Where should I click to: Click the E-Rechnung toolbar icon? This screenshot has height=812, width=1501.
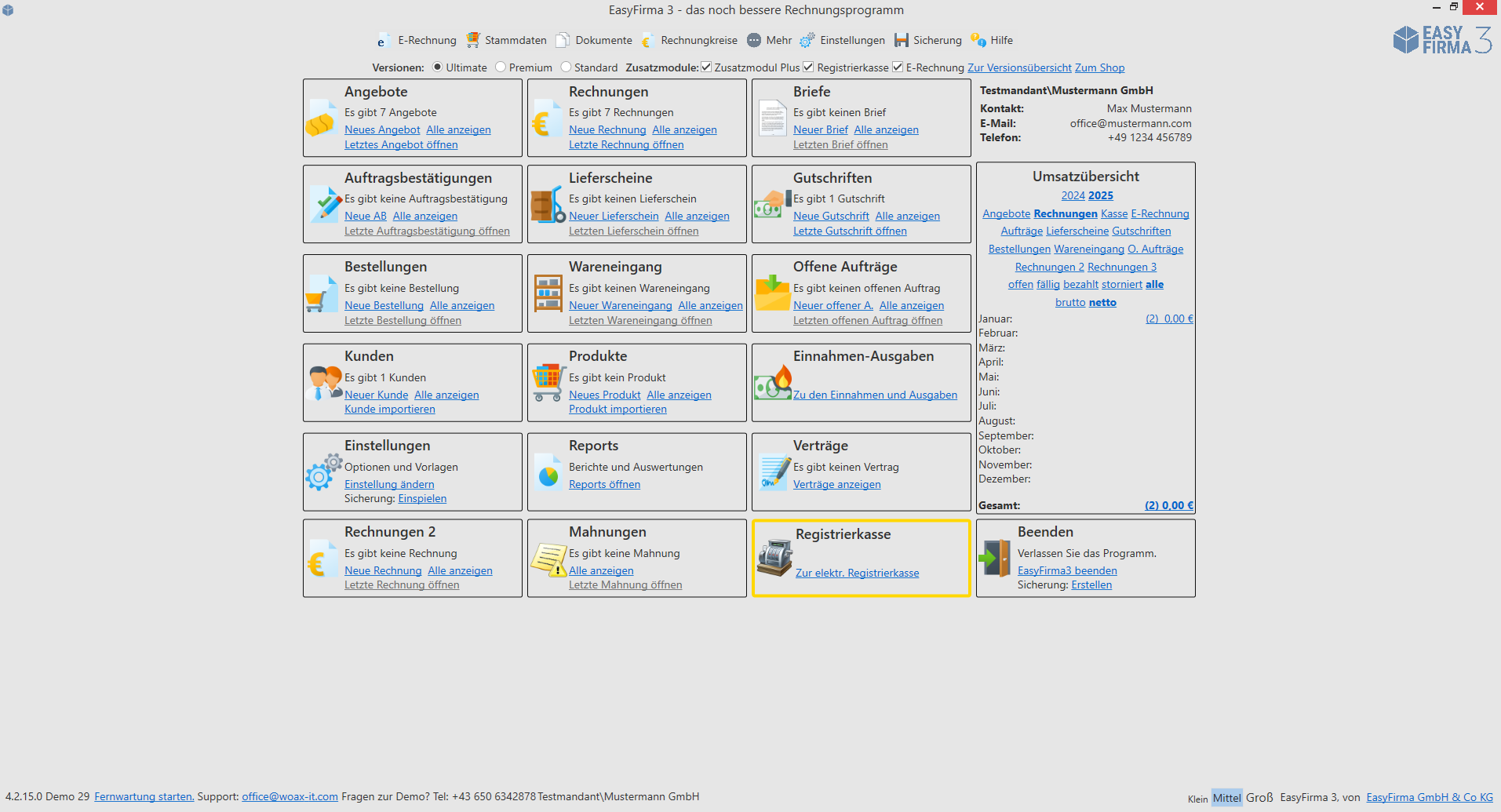382,41
